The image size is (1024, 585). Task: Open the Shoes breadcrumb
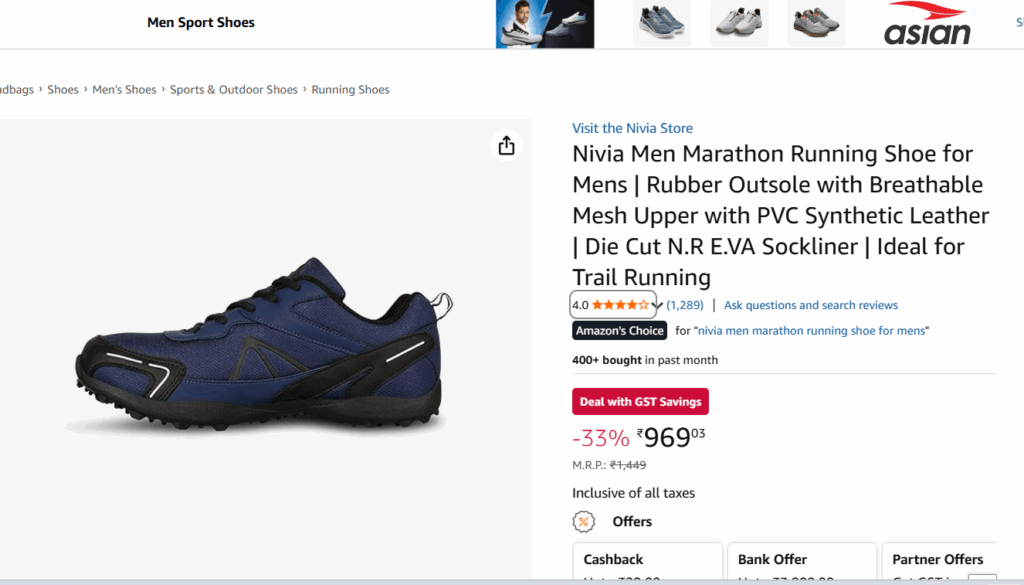point(63,90)
